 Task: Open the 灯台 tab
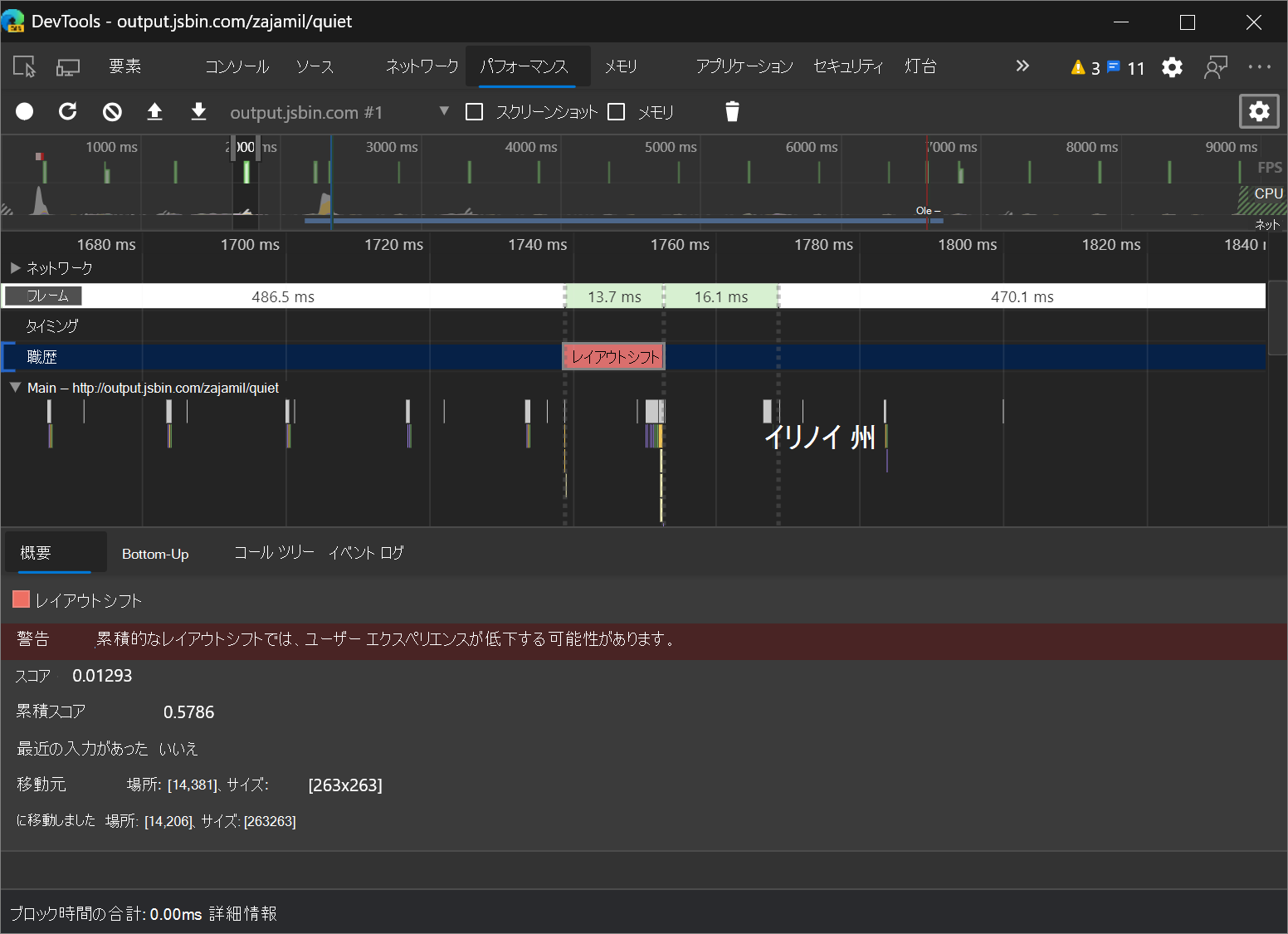(x=920, y=66)
